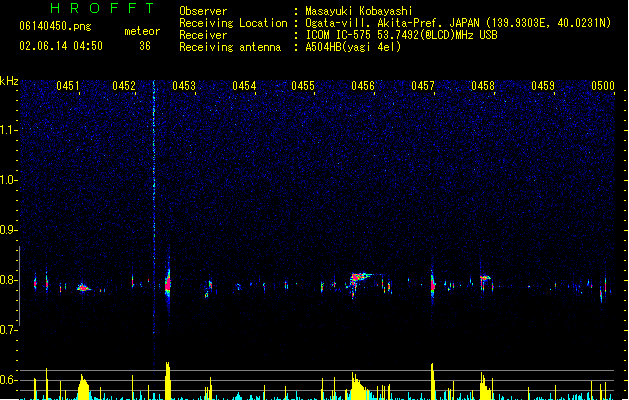Image resolution: width=629 pixels, height=400 pixels.
Task: Click the yellow intensity bar at 0457
Action: click(432, 382)
